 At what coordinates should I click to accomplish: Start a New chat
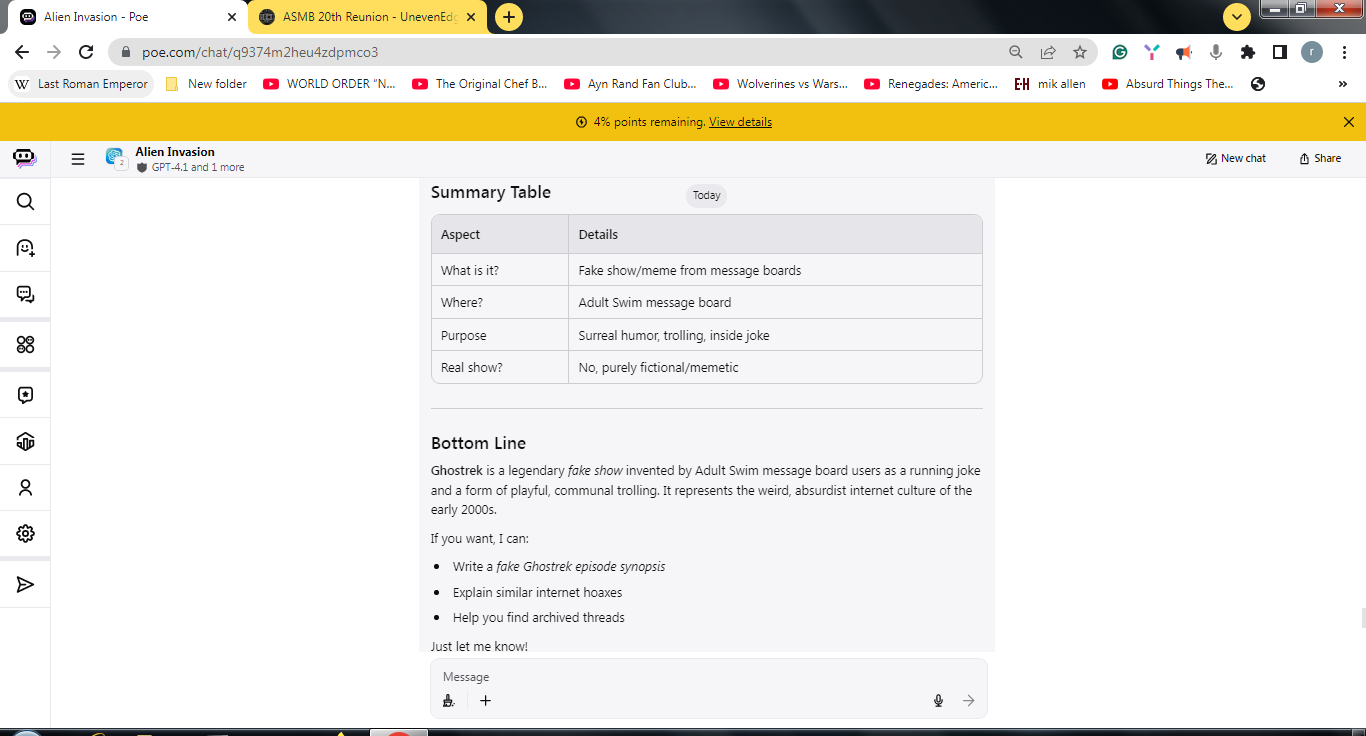[1236, 158]
